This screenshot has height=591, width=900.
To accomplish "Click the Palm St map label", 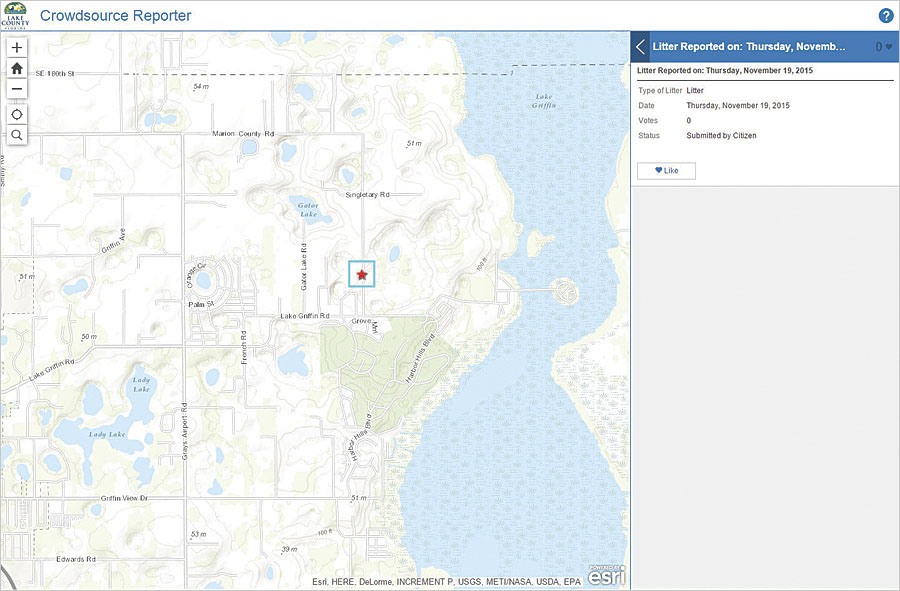I will click(x=201, y=304).
